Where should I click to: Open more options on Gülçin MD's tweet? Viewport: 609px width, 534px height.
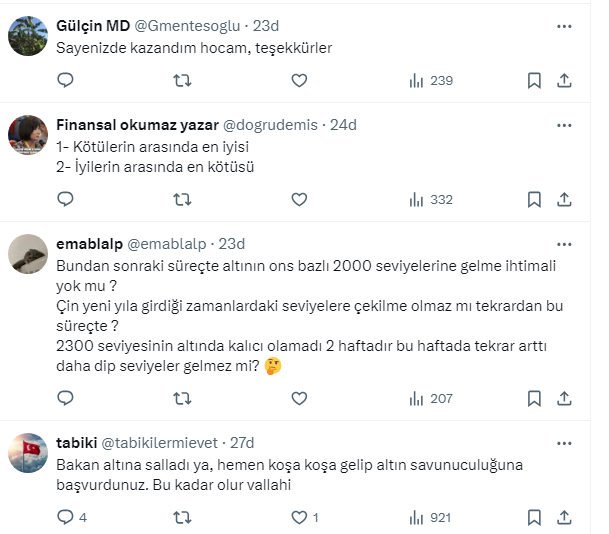564,25
